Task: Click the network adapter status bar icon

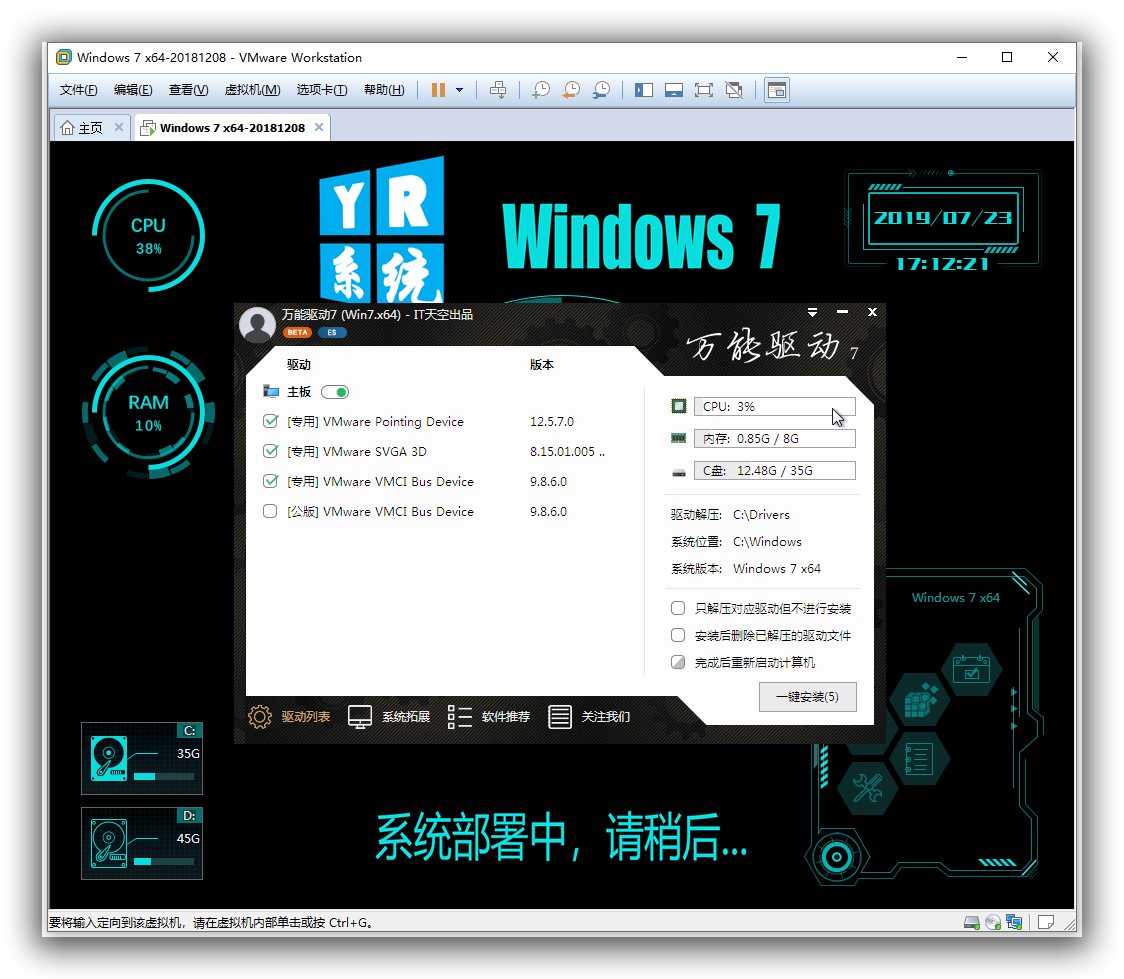Action: 1014,922
